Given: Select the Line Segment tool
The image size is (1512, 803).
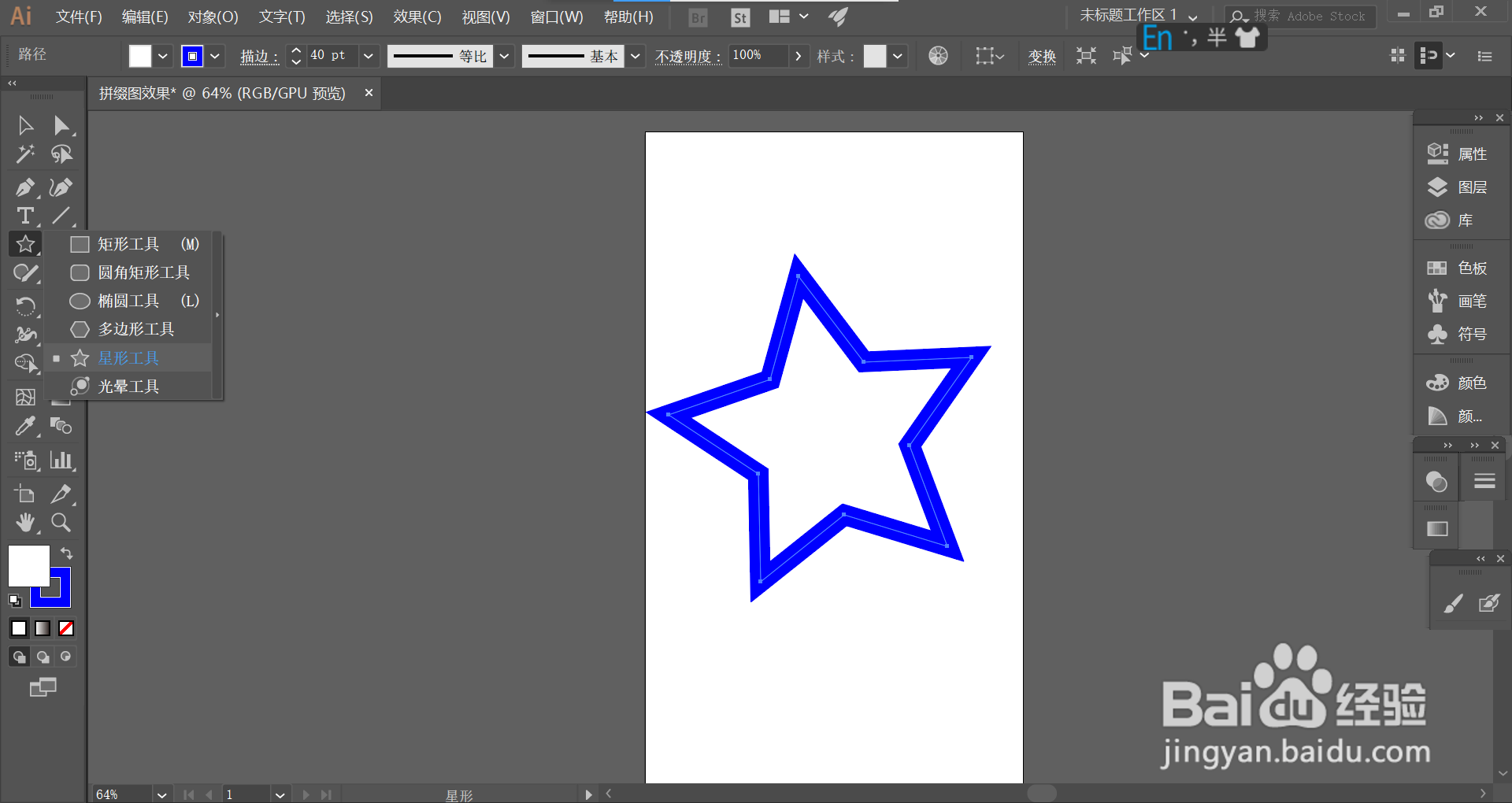Looking at the screenshot, I should 61,216.
